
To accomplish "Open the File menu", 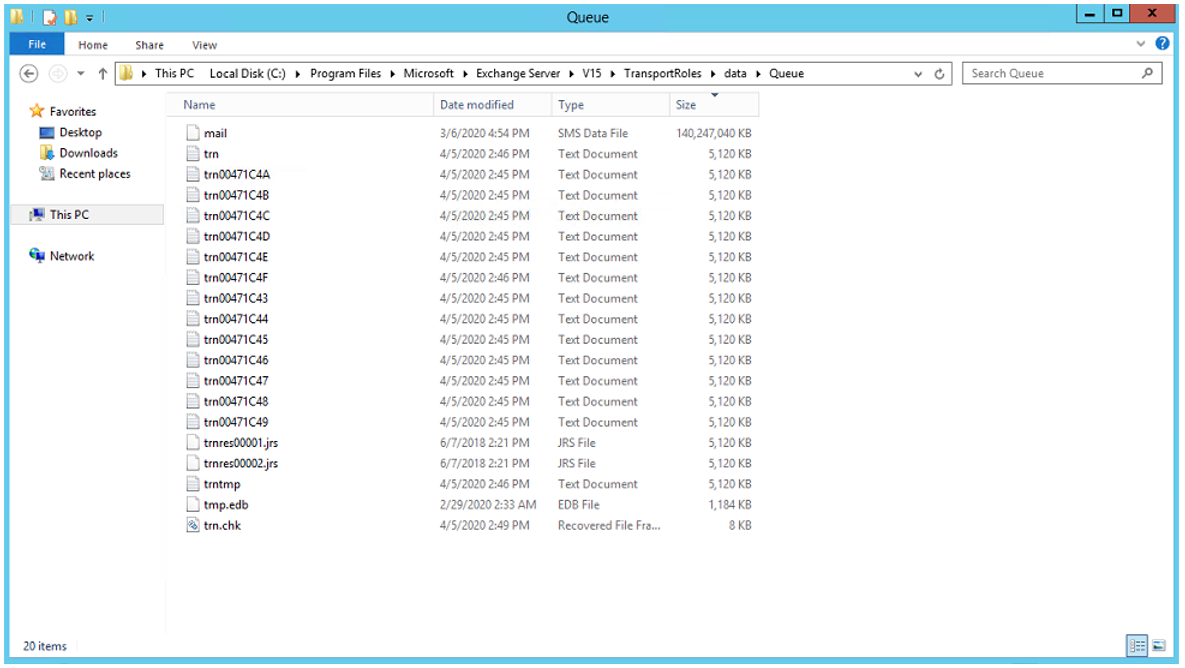I will [36, 45].
